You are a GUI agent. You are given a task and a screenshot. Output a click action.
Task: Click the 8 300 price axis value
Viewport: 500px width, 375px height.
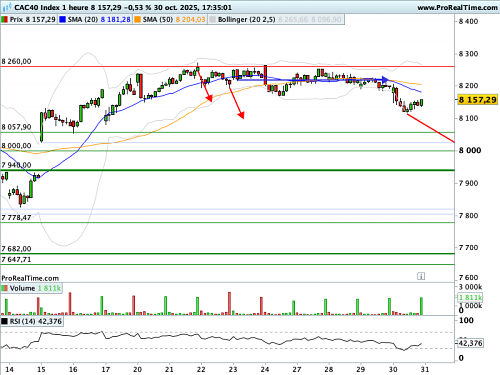coord(468,54)
